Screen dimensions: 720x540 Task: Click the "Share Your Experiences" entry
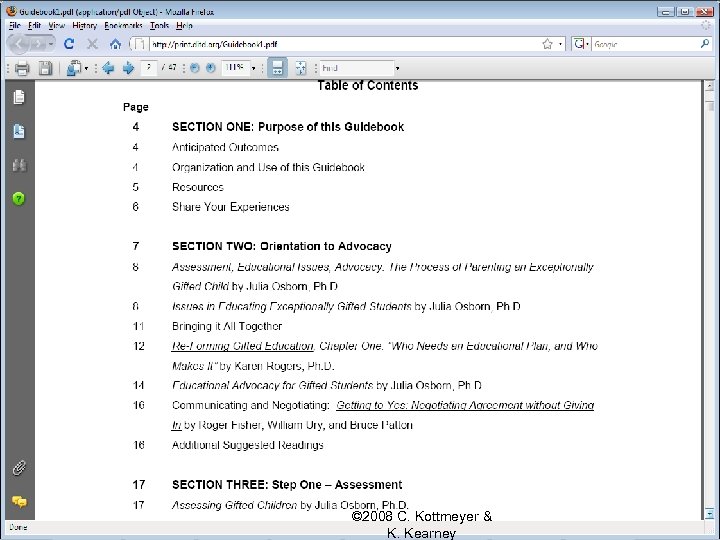pyautogui.click(x=231, y=207)
